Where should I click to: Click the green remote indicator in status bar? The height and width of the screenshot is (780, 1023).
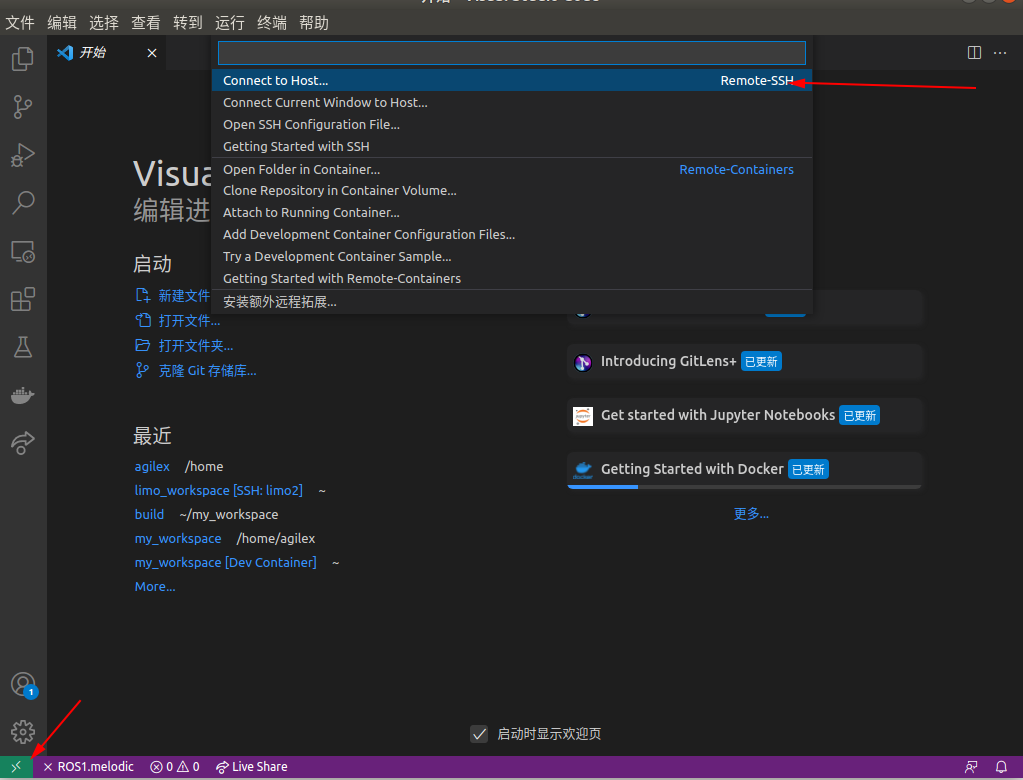coord(15,766)
